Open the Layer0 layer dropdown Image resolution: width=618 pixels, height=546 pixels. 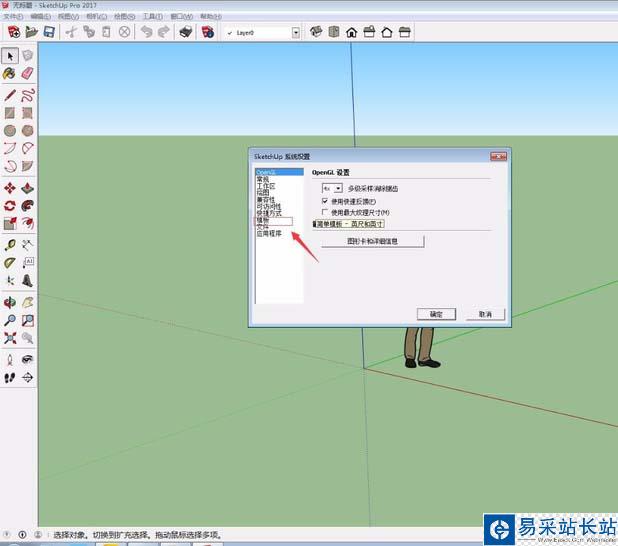point(296,33)
